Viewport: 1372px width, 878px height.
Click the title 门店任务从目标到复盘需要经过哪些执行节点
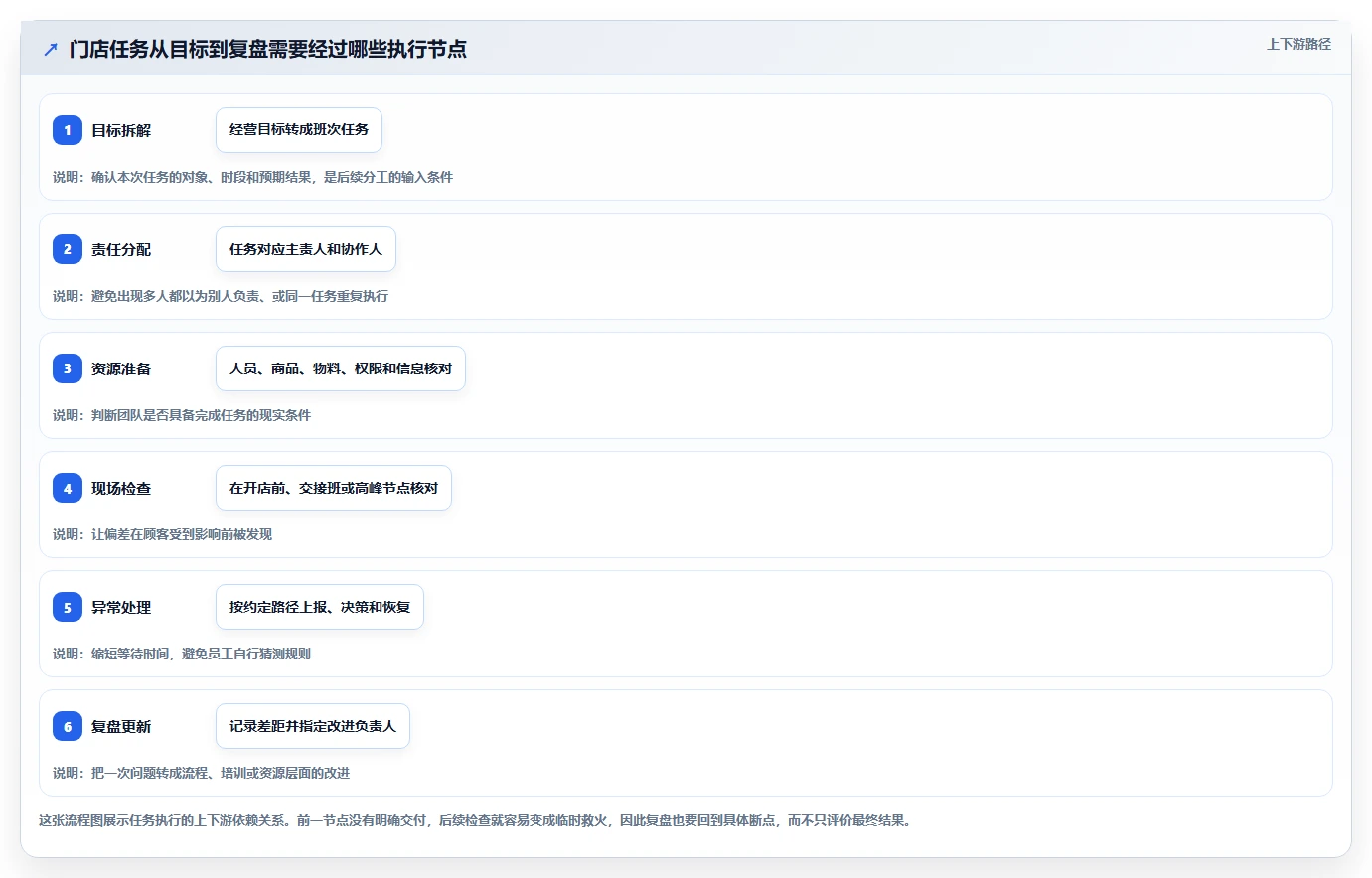click(268, 49)
